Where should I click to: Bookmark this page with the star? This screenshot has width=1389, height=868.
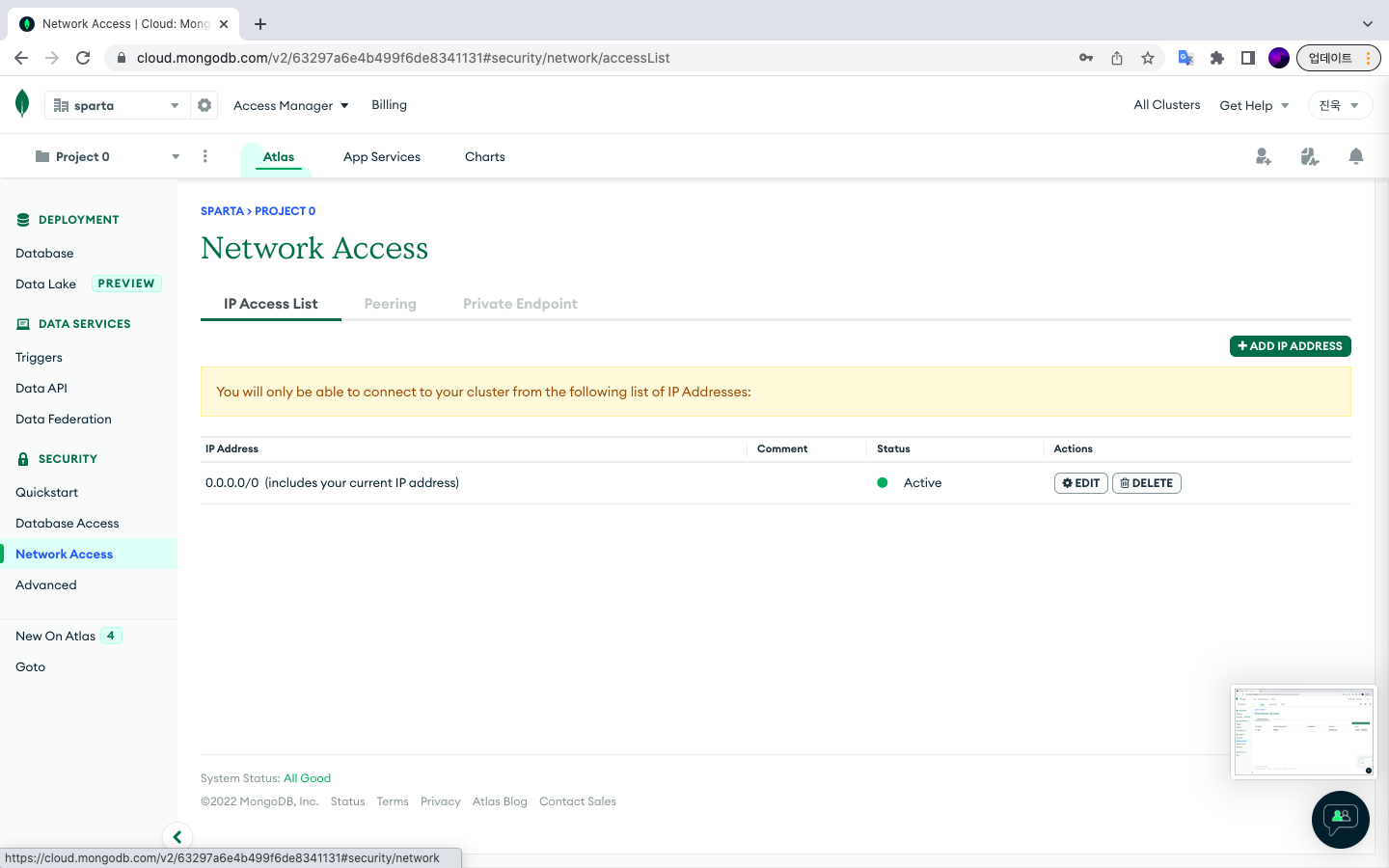1148,58
